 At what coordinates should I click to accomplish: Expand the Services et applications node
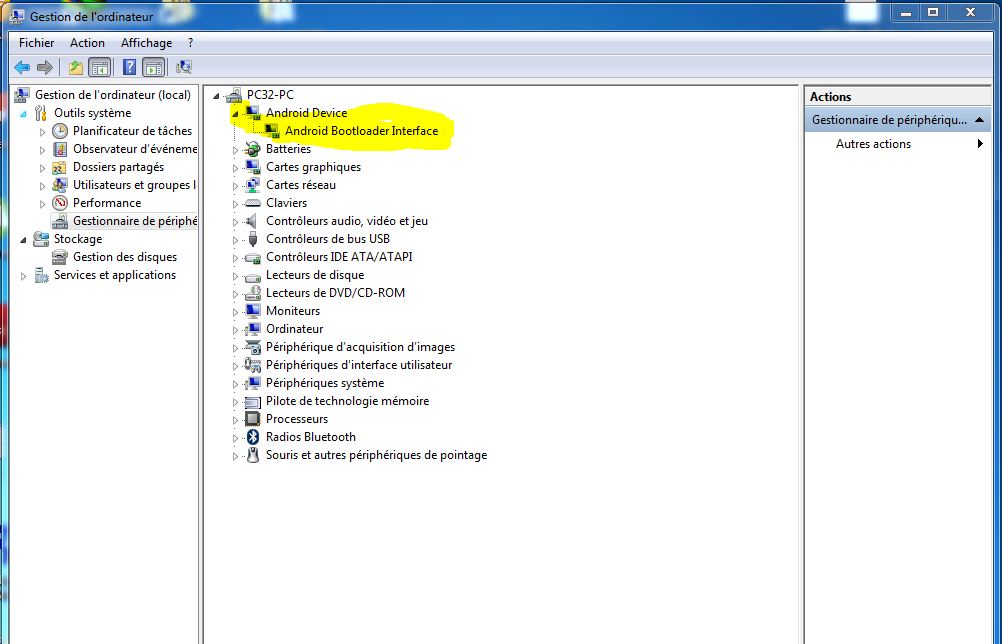[24, 276]
